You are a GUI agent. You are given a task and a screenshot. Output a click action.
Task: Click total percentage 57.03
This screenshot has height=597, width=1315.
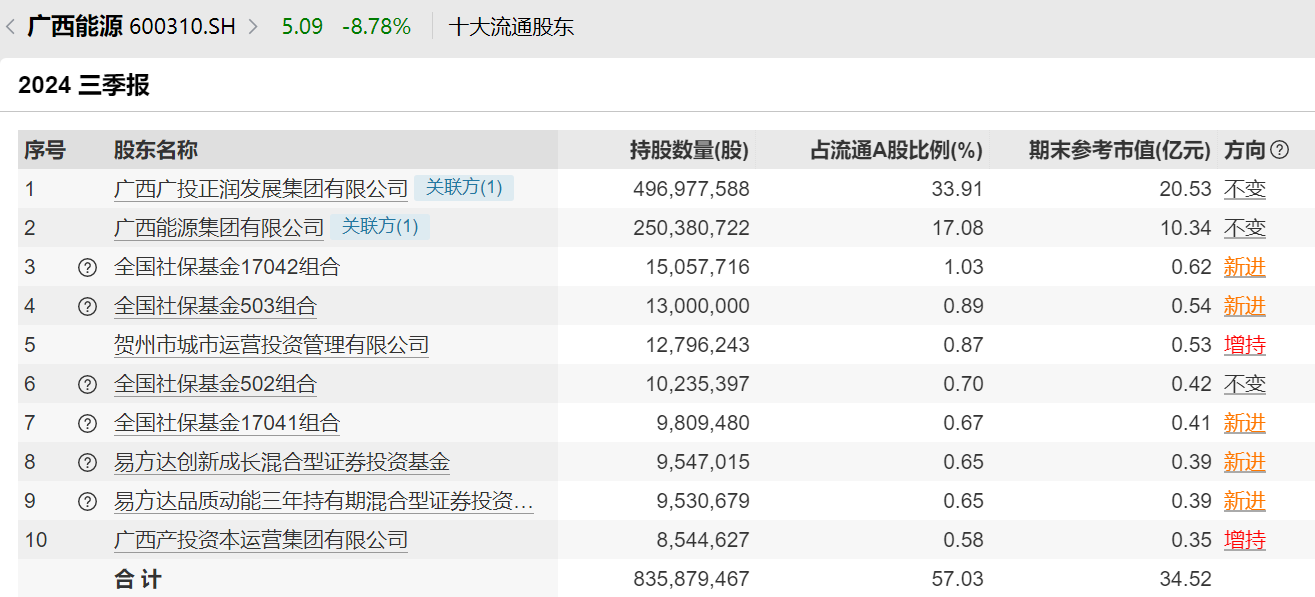point(958,579)
